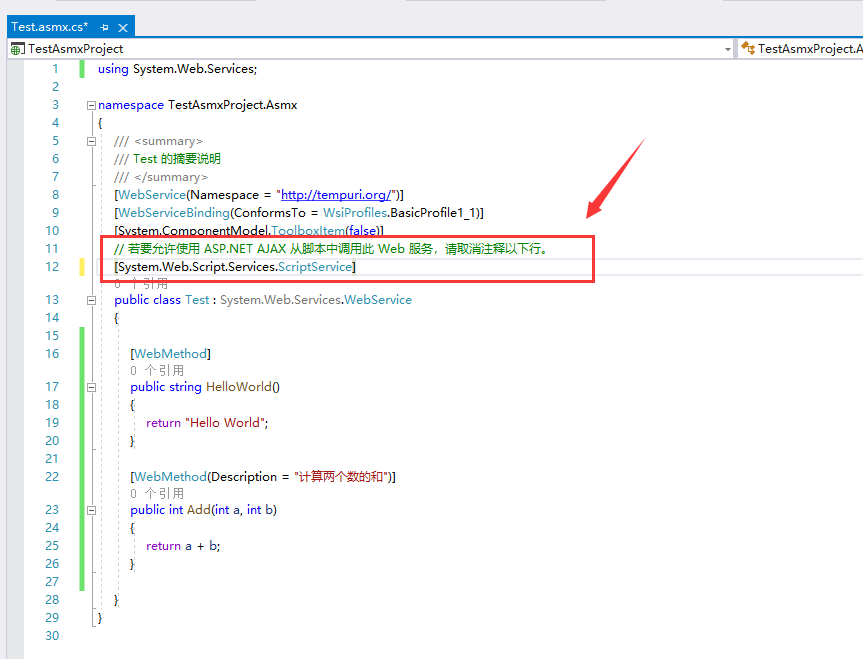Viewport: 863px width, 659px height.
Task: Click line number 30 in the margin
Action: [x=52, y=636]
